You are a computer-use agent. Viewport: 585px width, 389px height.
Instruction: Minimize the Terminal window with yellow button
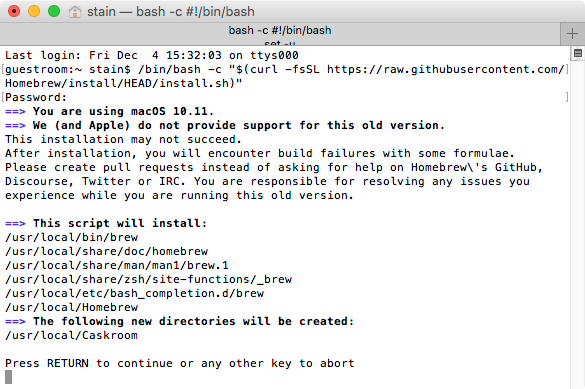[x=34, y=11]
